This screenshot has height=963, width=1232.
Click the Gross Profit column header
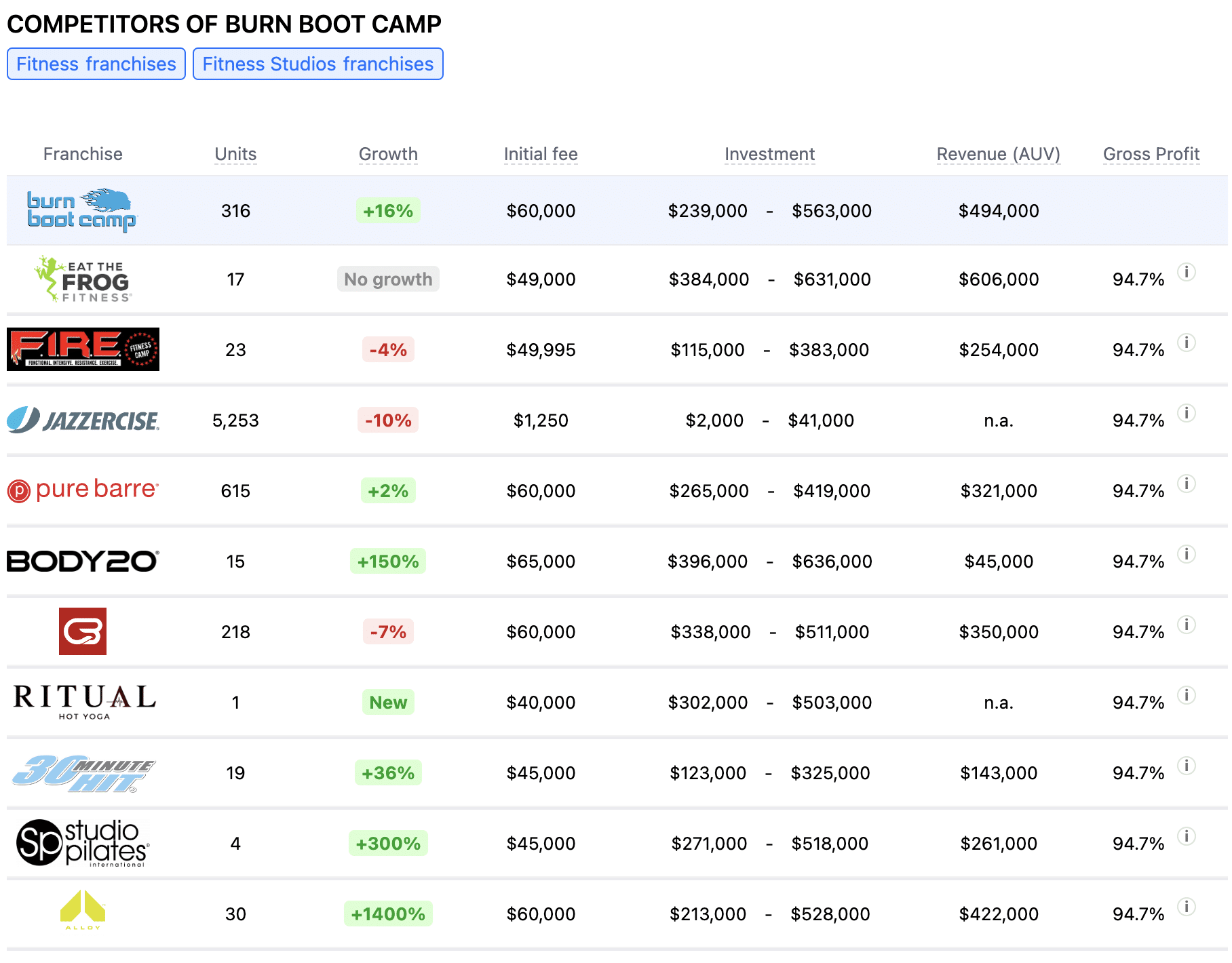tap(1151, 154)
